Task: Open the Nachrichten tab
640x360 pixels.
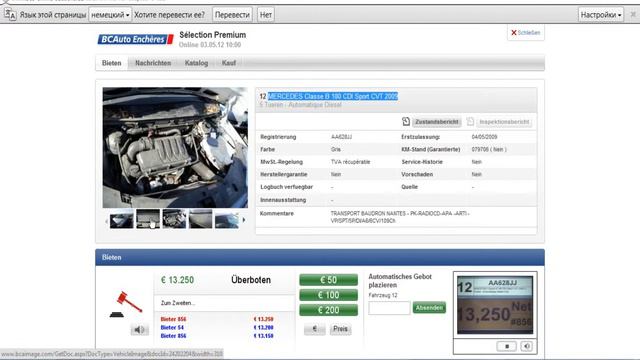Action: (x=153, y=63)
